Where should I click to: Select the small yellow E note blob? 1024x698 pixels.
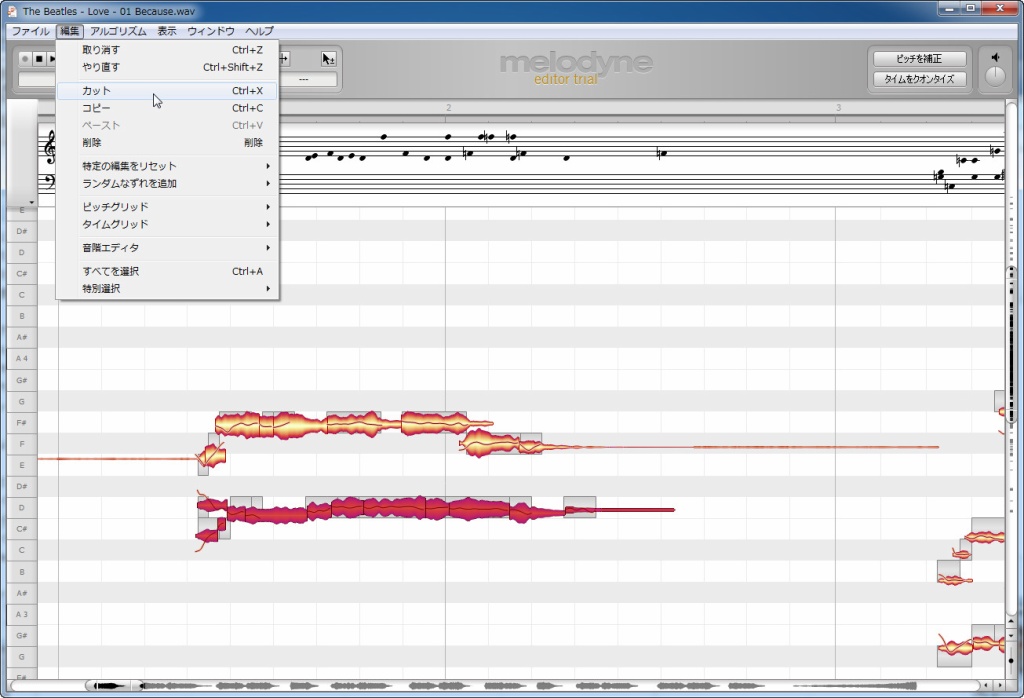pyautogui.click(x=212, y=454)
